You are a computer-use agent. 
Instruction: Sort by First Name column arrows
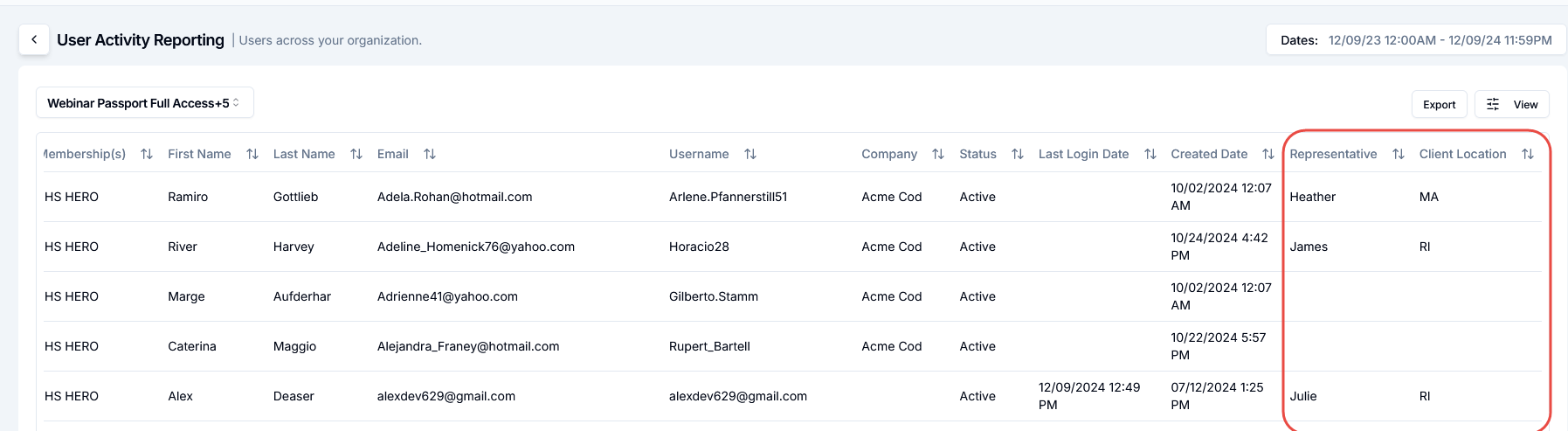[x=252, y=154]
